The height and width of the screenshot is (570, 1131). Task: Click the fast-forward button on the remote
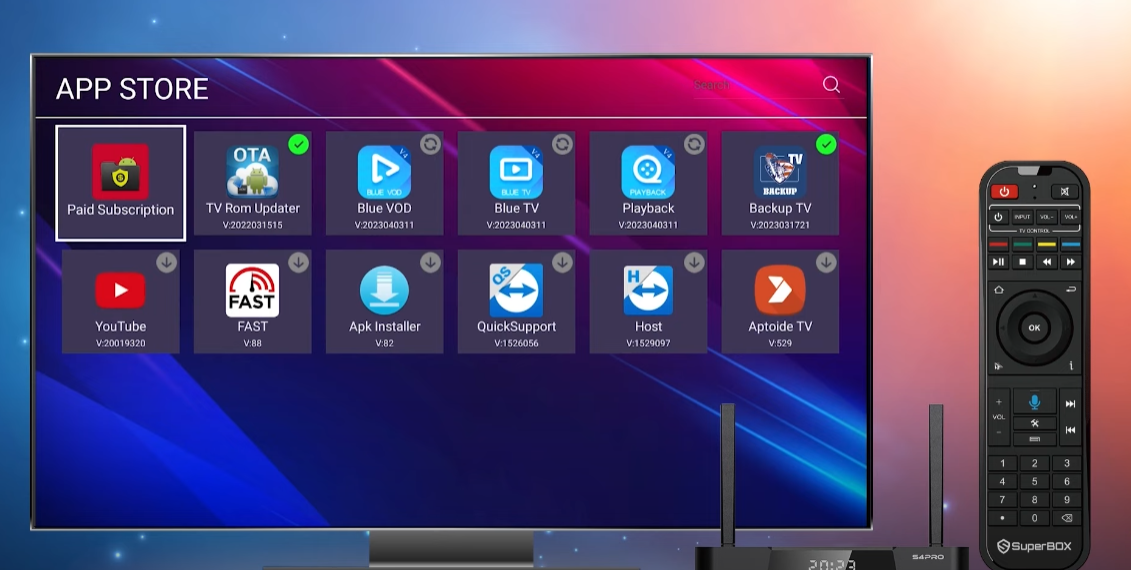[x=1070, y=262]
